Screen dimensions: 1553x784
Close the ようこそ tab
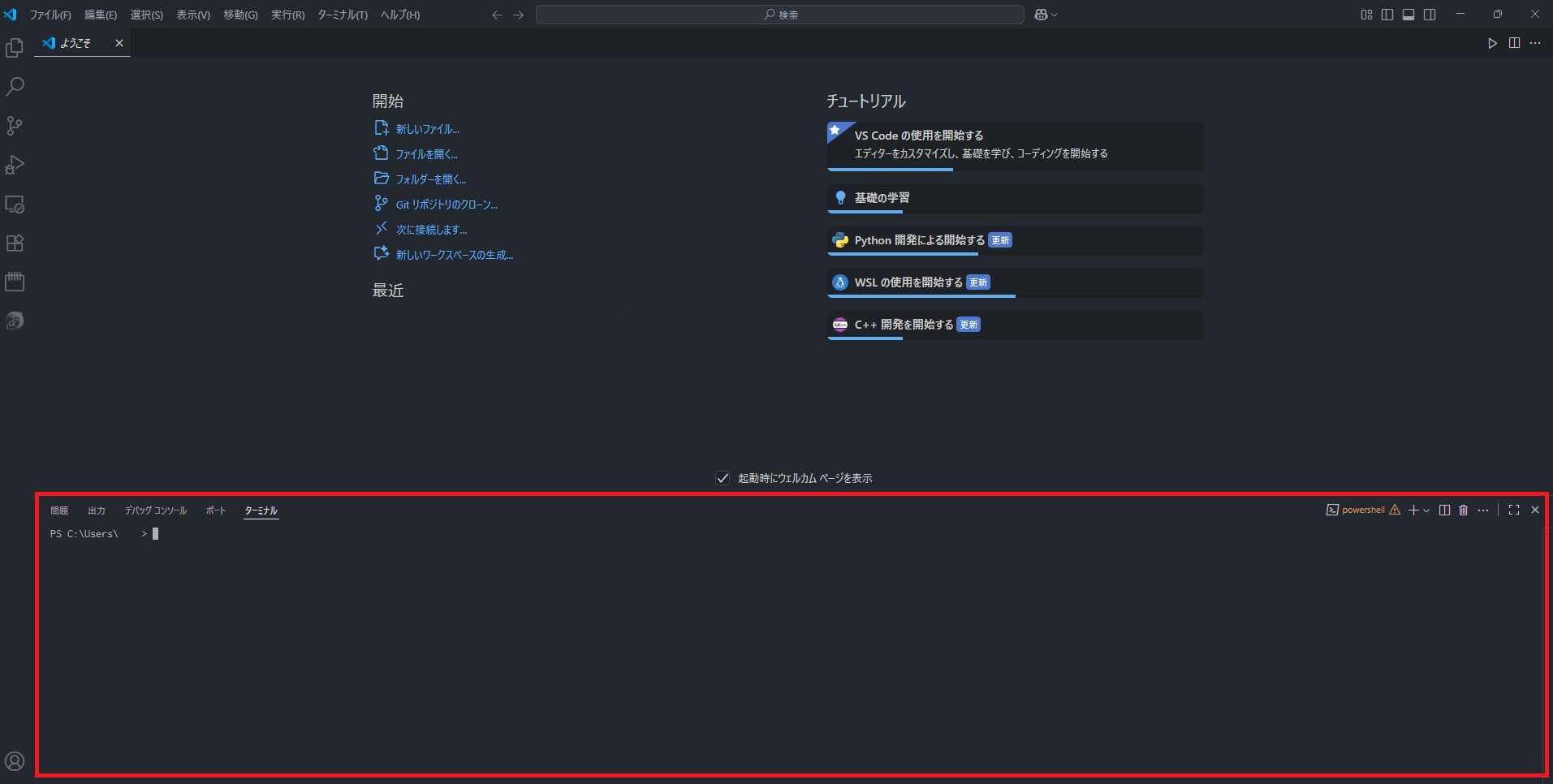(x=119, y=43)
